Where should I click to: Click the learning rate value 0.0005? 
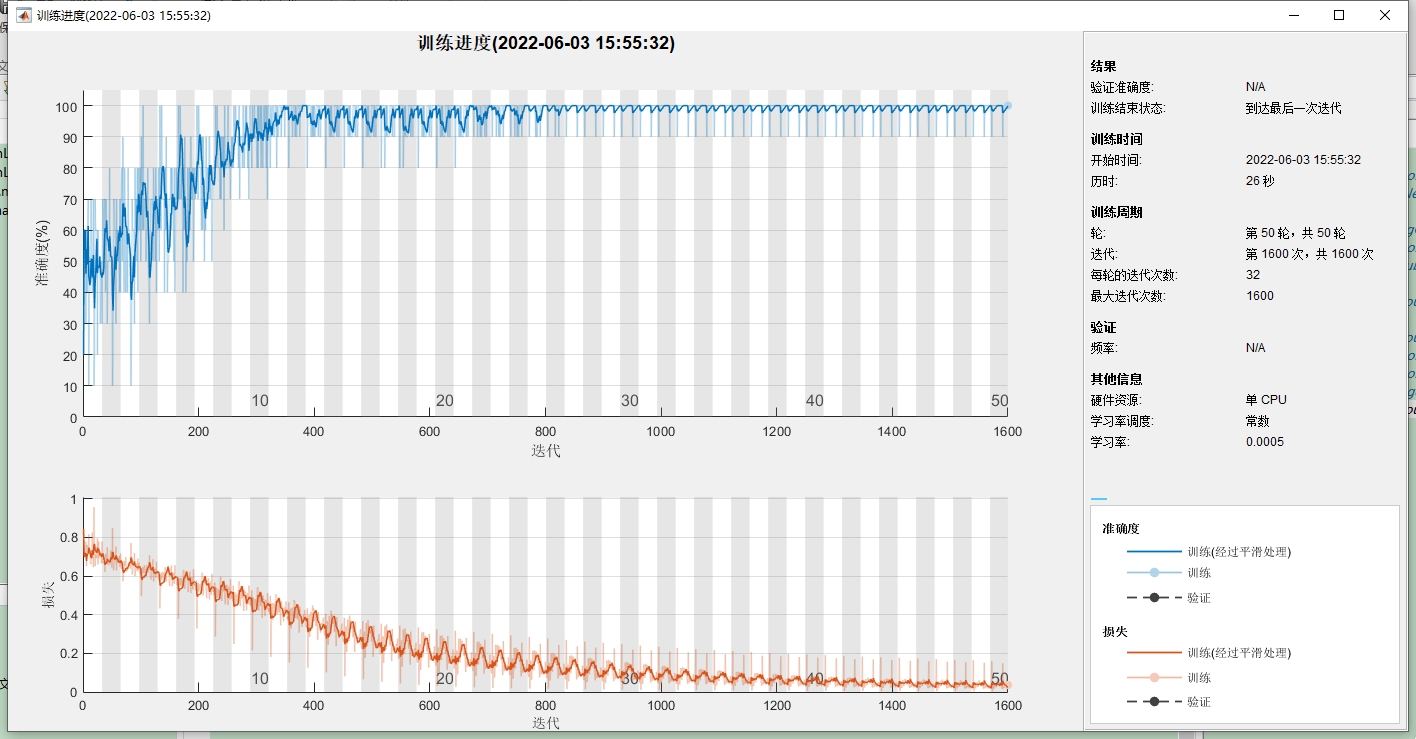[1265, 442]
